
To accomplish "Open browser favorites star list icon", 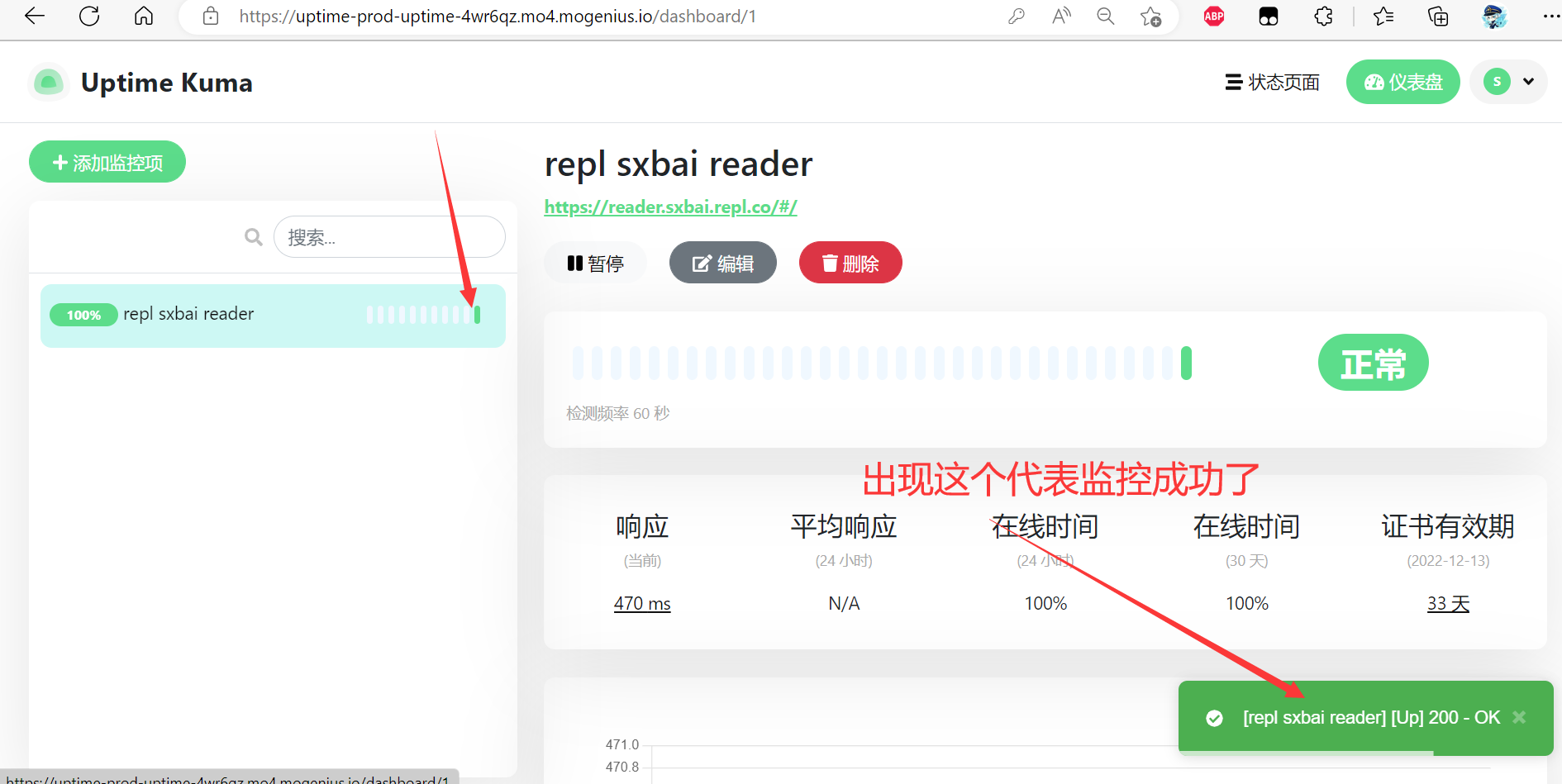I will click(x=1383, y=17).
